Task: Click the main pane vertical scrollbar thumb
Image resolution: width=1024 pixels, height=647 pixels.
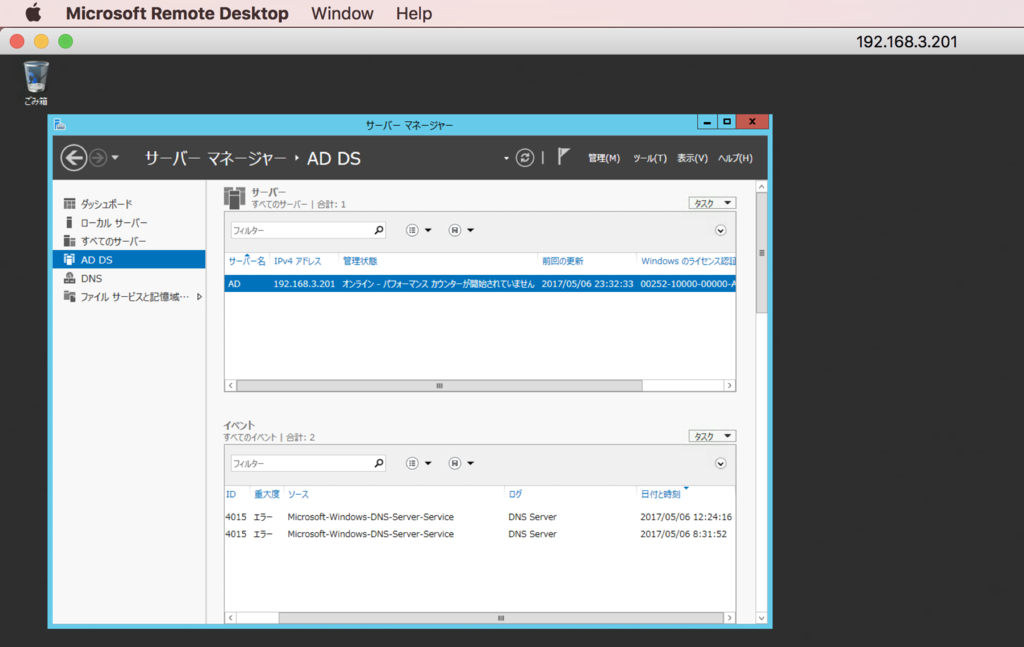Action: point(761,253)
